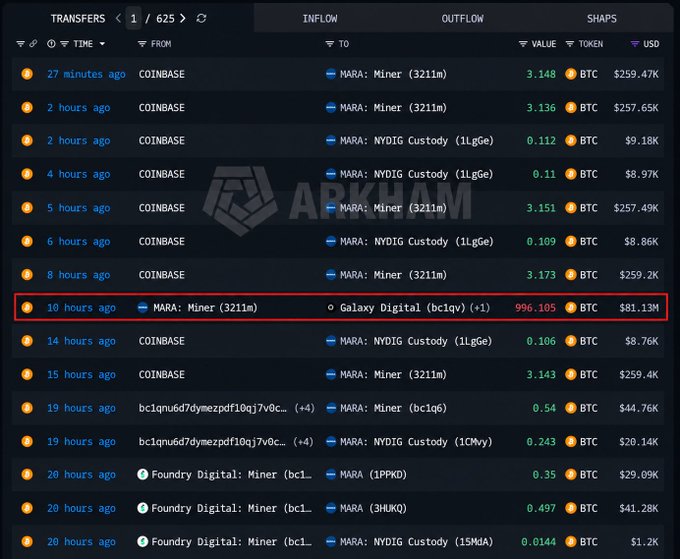Switch to the OUTFLOW tab

click(x=462, y=19)
